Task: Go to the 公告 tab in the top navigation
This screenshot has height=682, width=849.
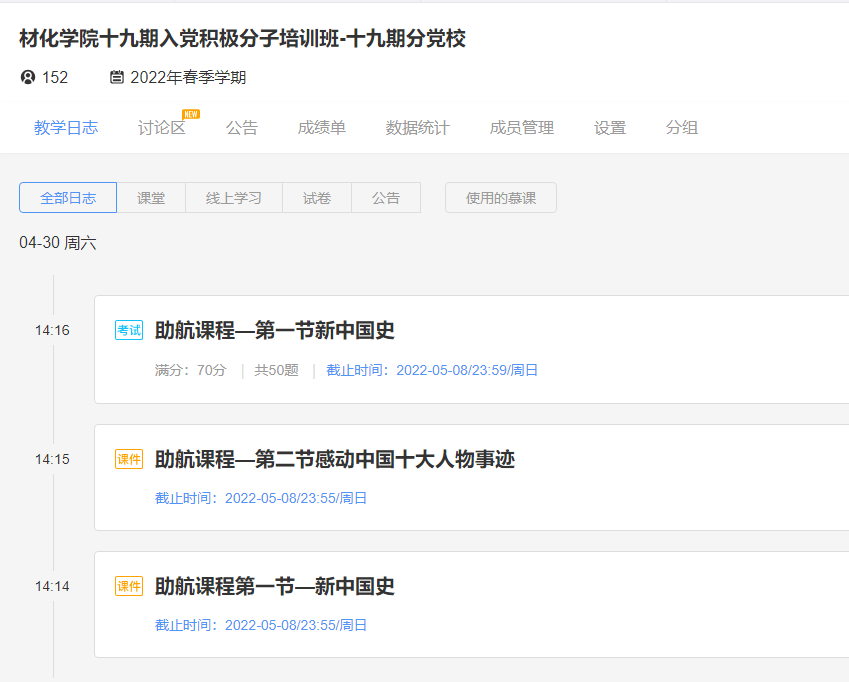Action: (x=241, y=128)
